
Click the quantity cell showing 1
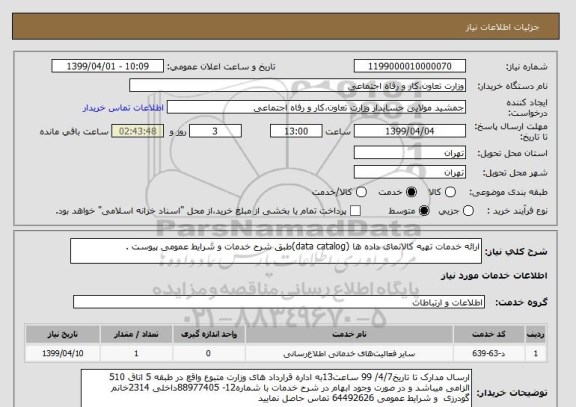tap(136, 353)
